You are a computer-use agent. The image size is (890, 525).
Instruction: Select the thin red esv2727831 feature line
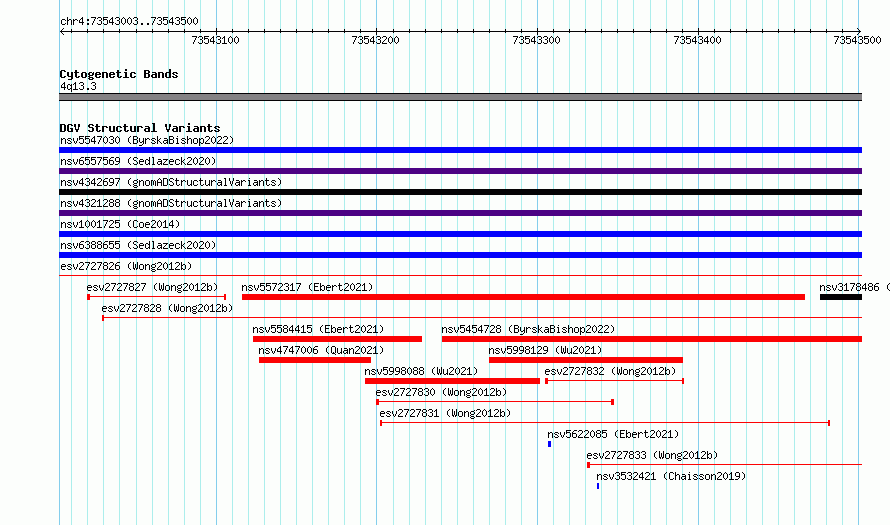click(605, 423)
